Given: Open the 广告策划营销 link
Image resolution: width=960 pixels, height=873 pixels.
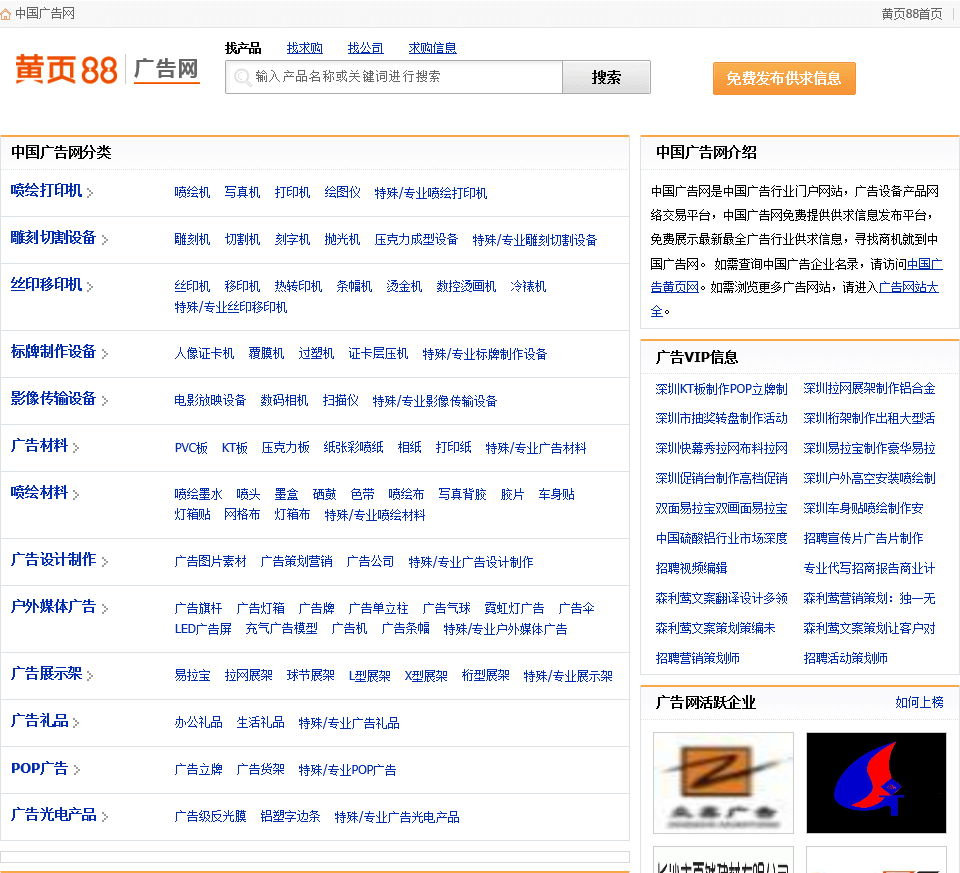Looking at the screenshot, I should (x=296, y=562).
